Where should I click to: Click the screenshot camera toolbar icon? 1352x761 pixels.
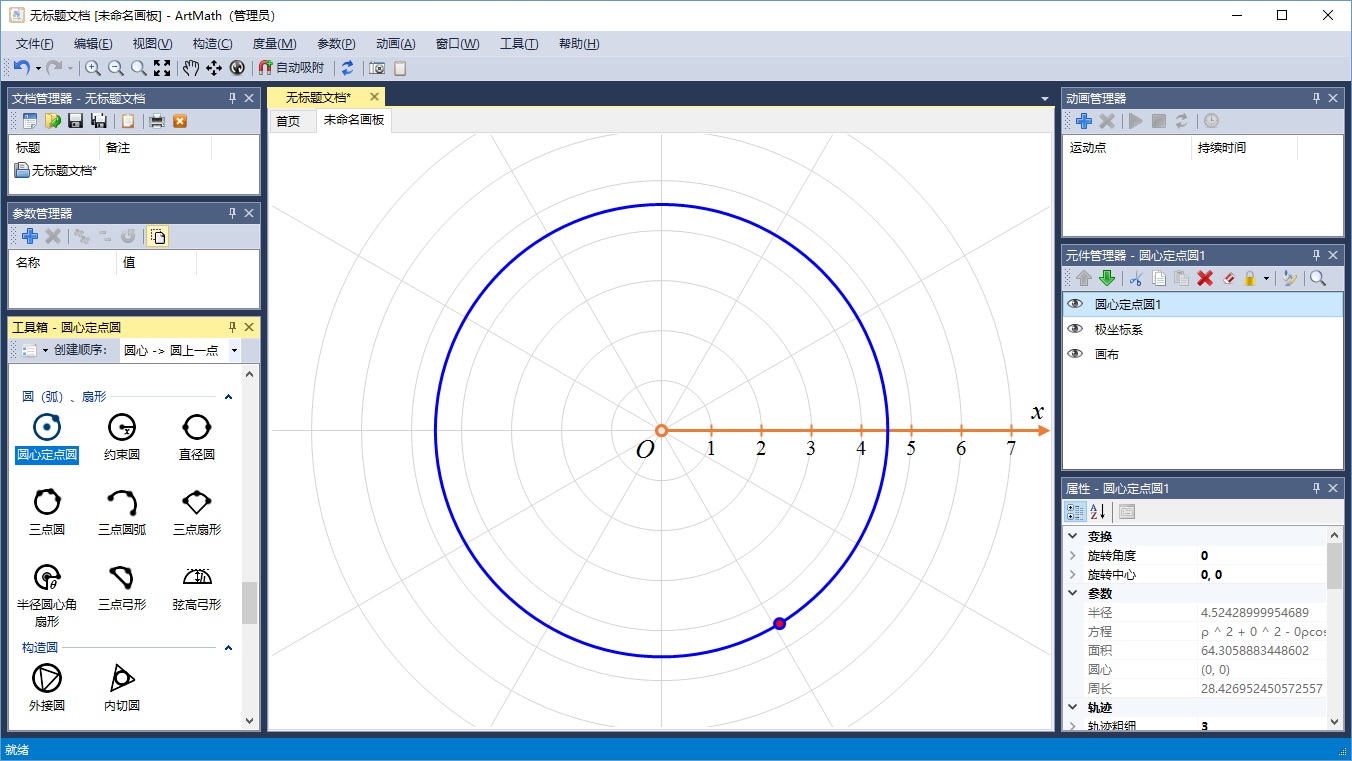(x=377, y=68)
